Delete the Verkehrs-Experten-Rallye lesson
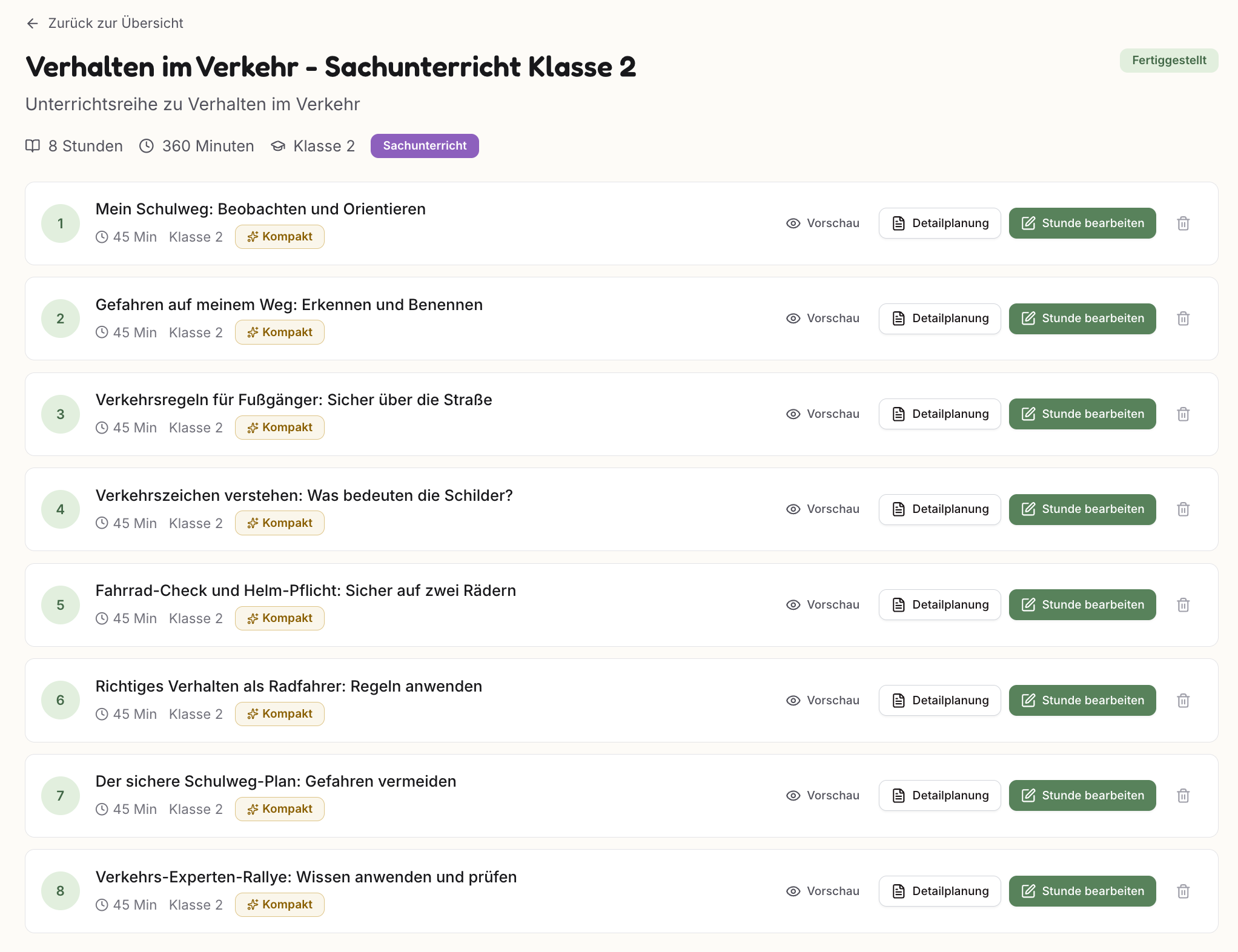This screenshot has width=1238, height=952. pyautogui.click(x=1183, y=891)
